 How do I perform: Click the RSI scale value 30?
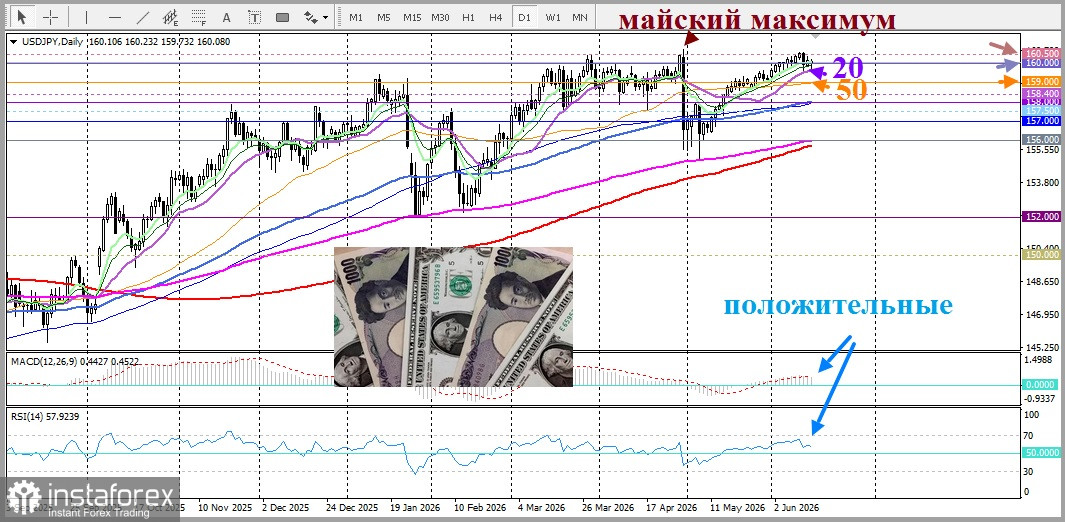click(x=1030, y=471)
